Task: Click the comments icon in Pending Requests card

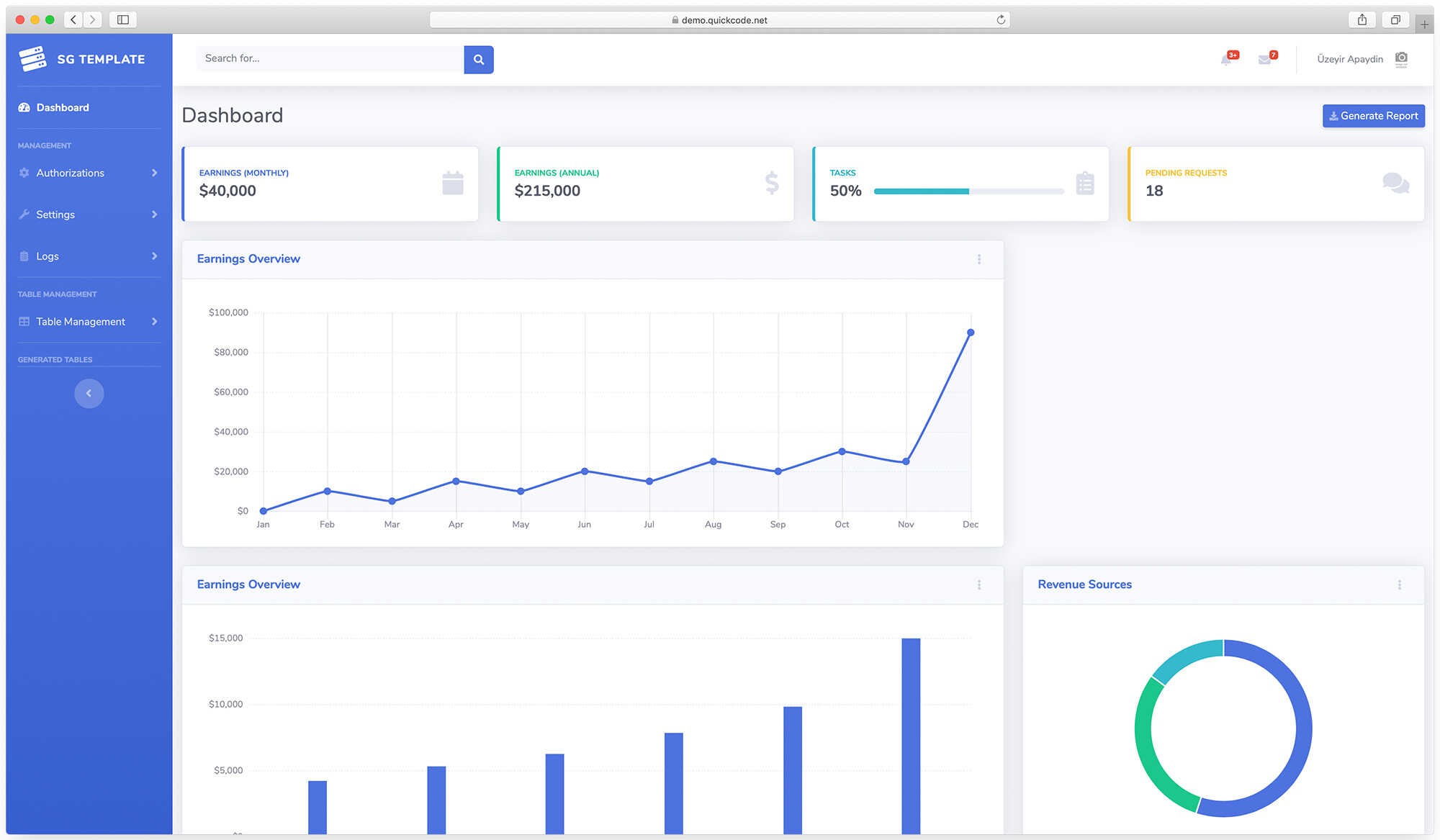Action: click(1395, 184)
